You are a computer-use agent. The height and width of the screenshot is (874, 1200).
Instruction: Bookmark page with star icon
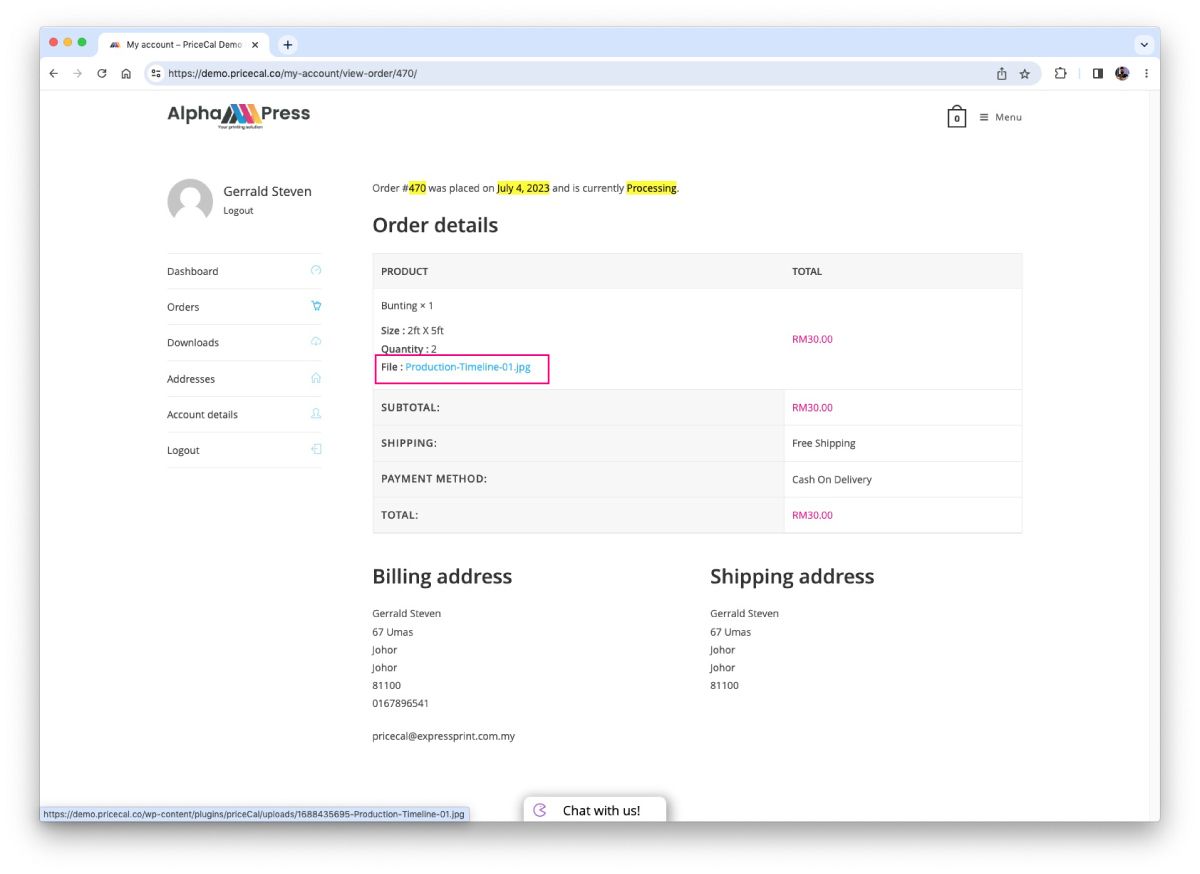pos(1025,73)
